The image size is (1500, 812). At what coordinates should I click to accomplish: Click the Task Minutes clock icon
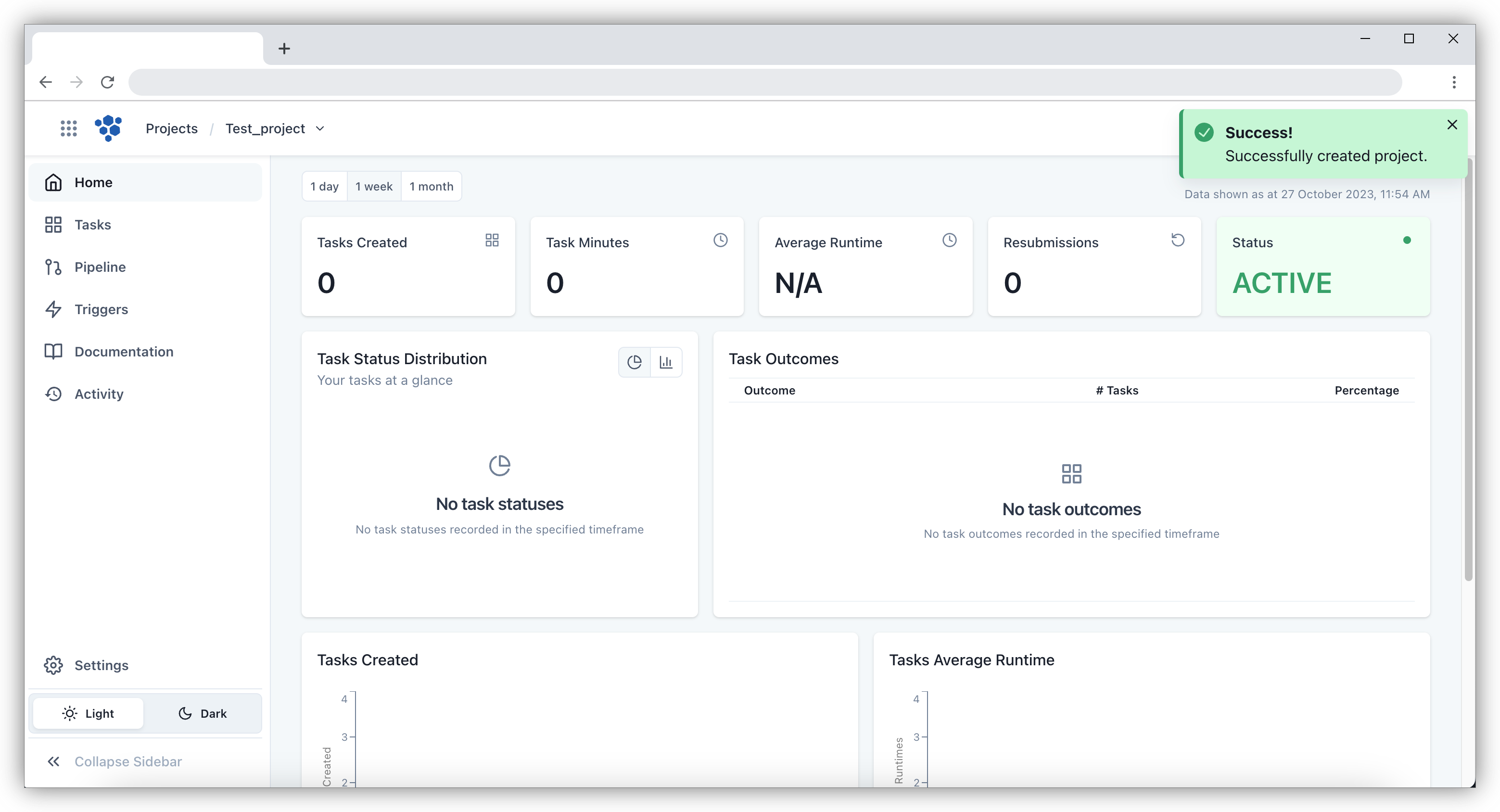pyautogui.click(x=720, y=241)
